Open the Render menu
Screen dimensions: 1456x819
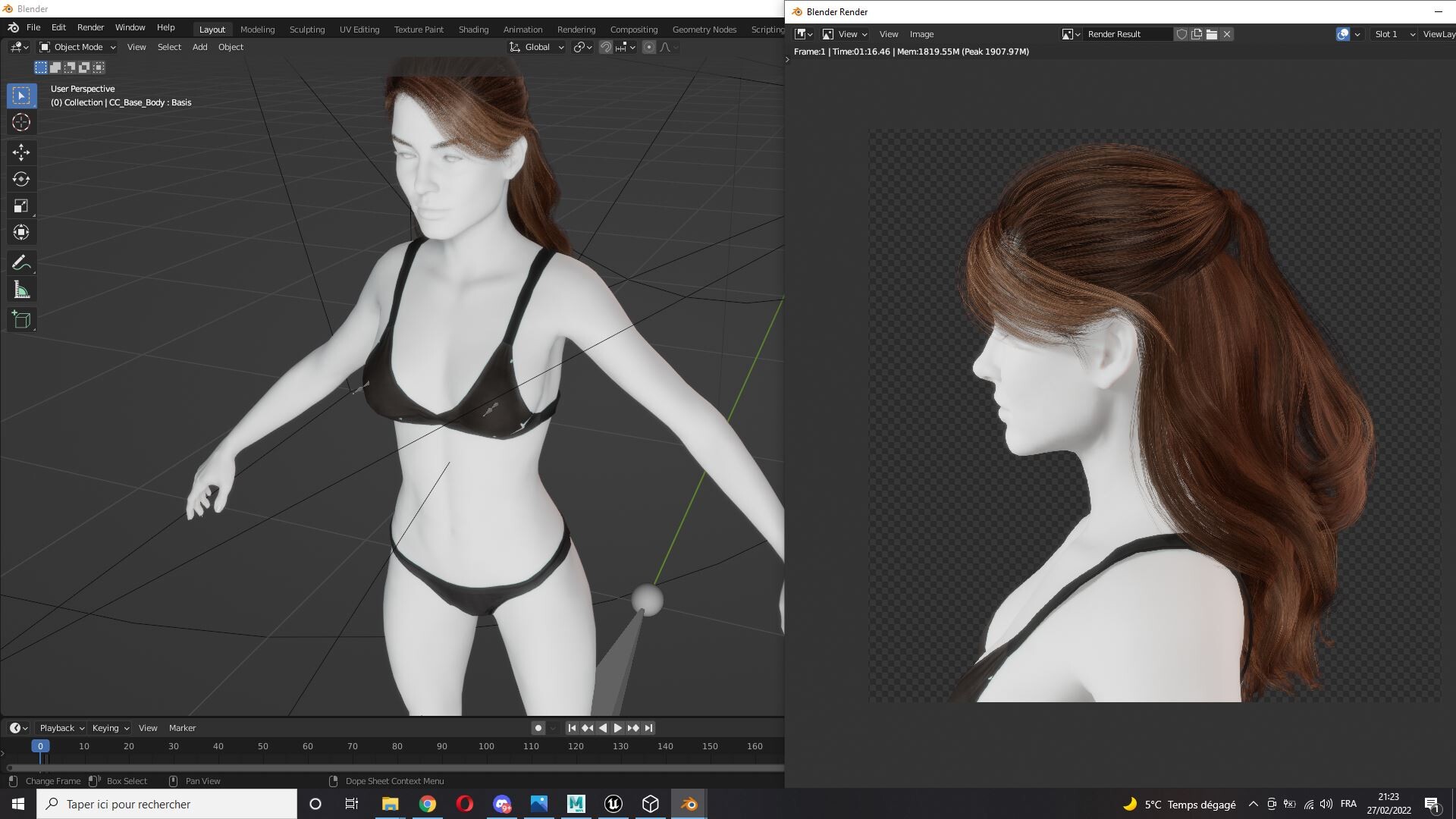[90, 27]
